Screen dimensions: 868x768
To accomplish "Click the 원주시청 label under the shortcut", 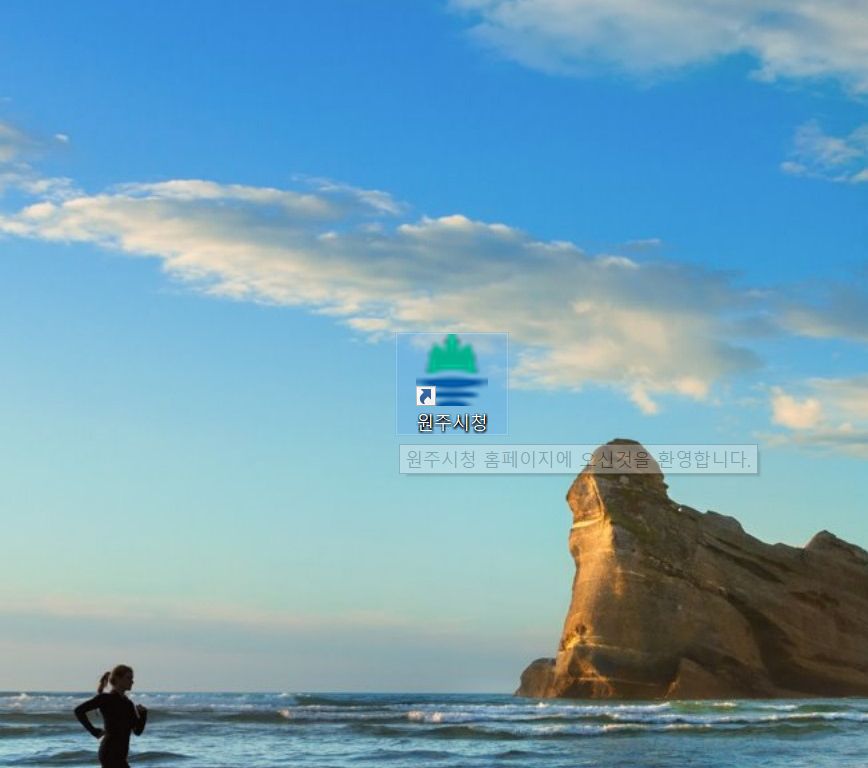I will 452,422.
